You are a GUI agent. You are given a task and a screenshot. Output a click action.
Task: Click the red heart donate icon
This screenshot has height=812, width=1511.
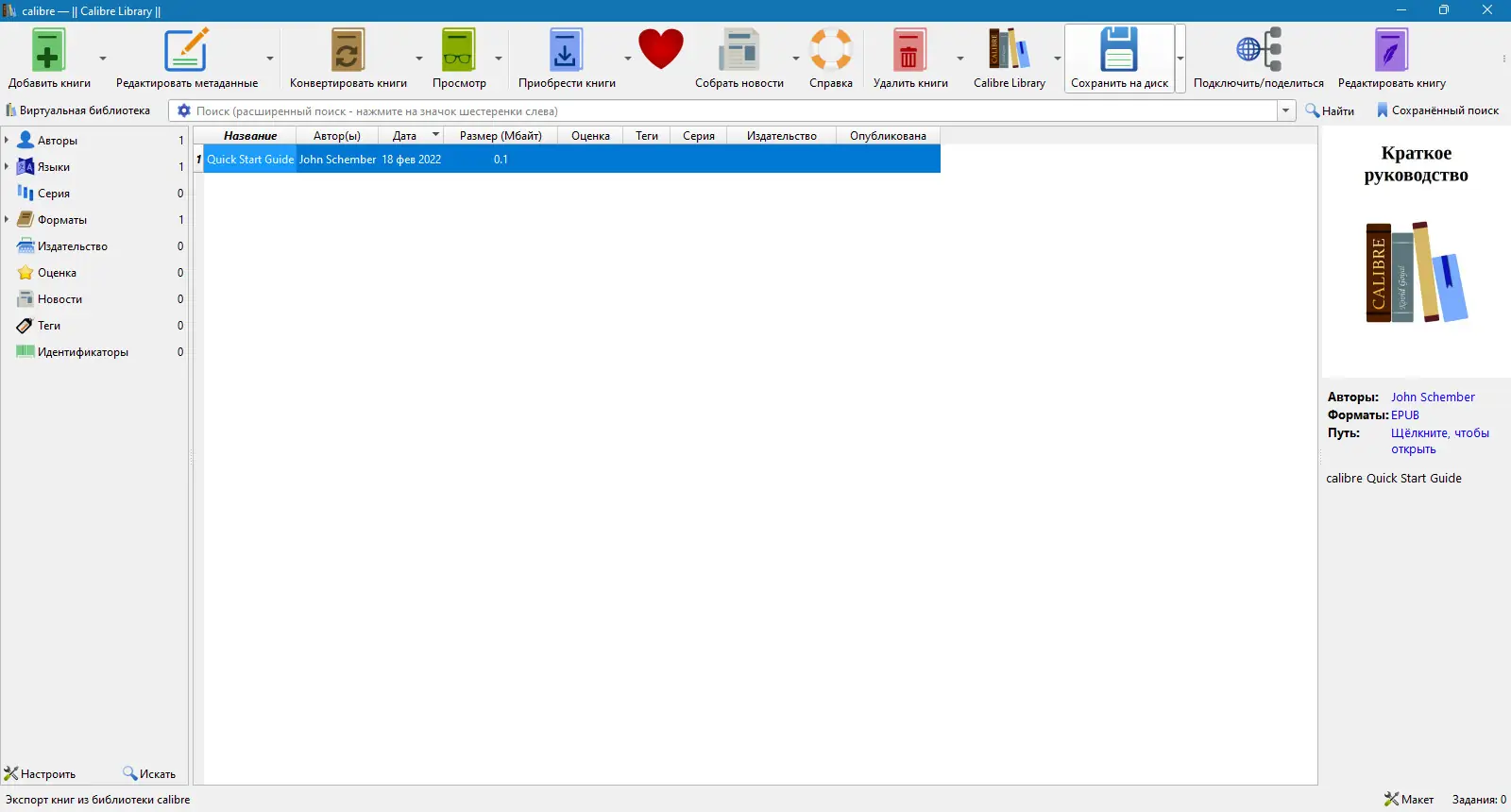[661, 49]
